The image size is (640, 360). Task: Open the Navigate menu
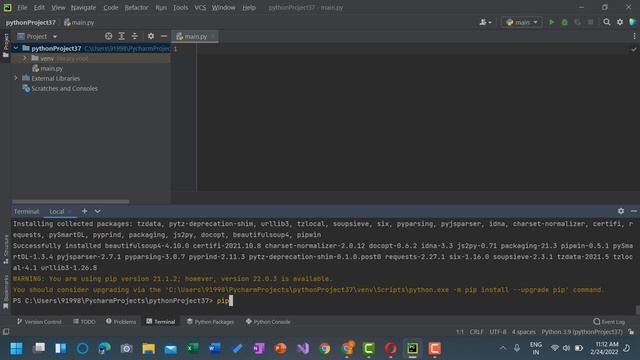tap(83, 7)
